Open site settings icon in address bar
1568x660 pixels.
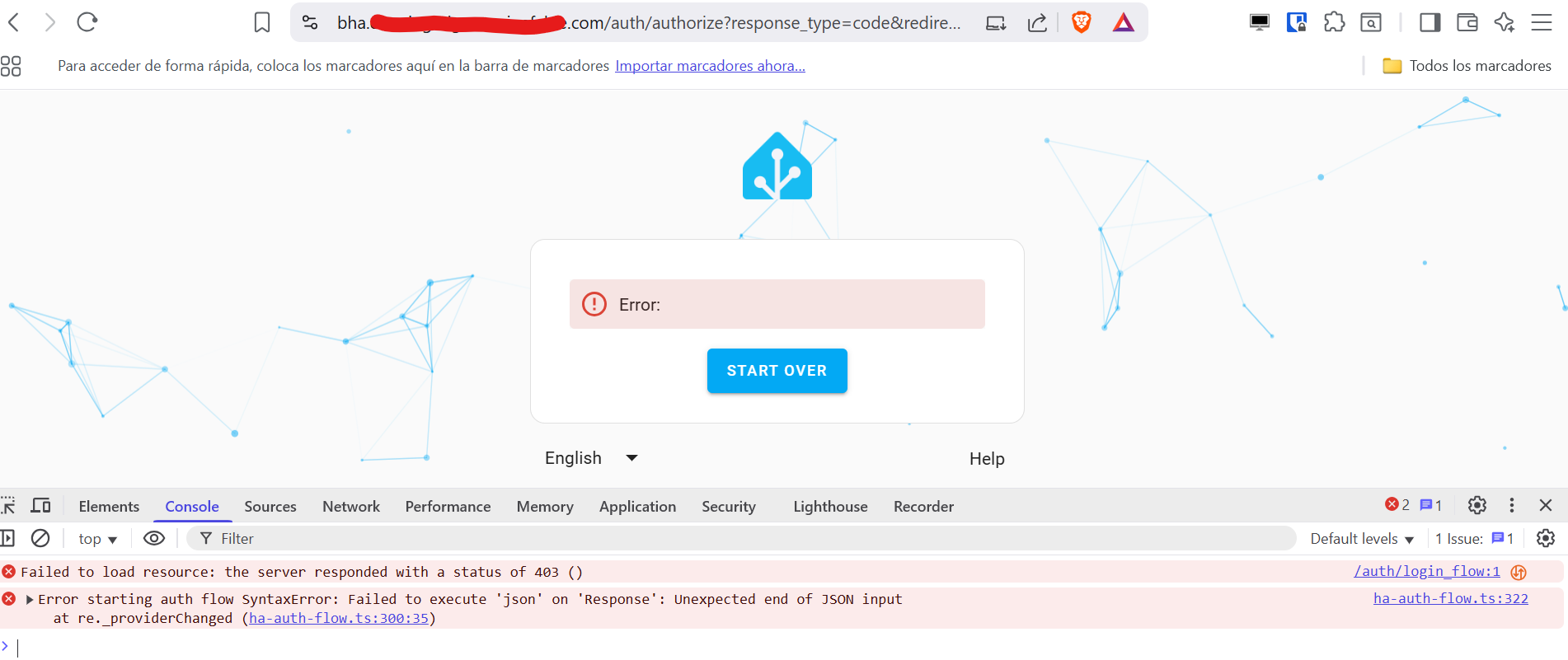point(310,22)
